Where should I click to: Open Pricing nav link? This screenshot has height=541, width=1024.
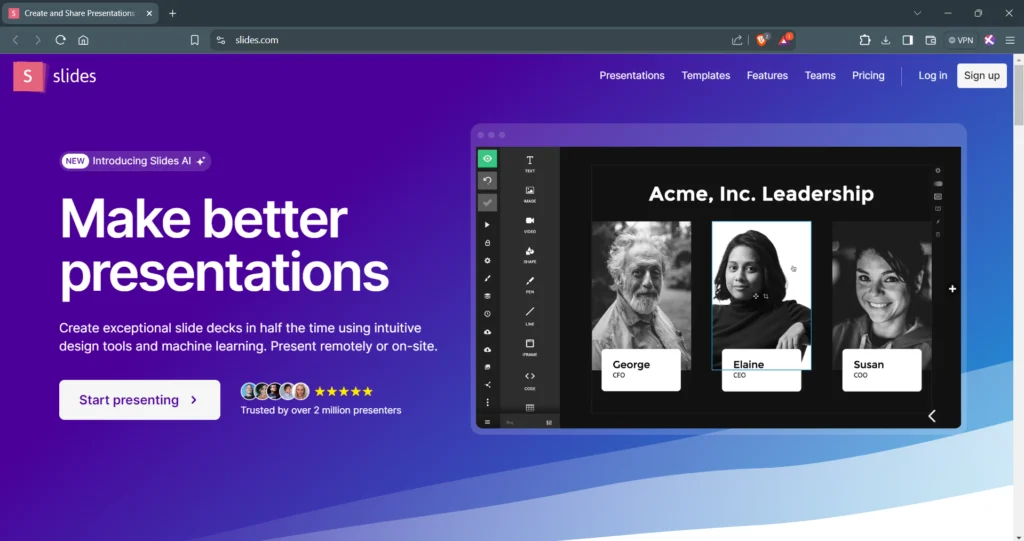click(868, 76)
